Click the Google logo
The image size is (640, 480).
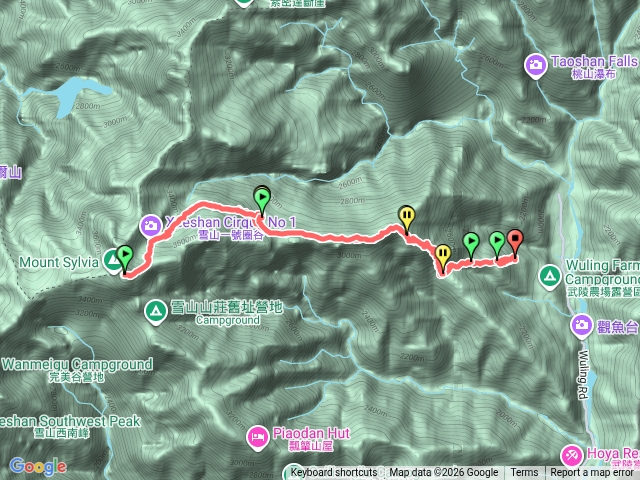tap(38, 466)
